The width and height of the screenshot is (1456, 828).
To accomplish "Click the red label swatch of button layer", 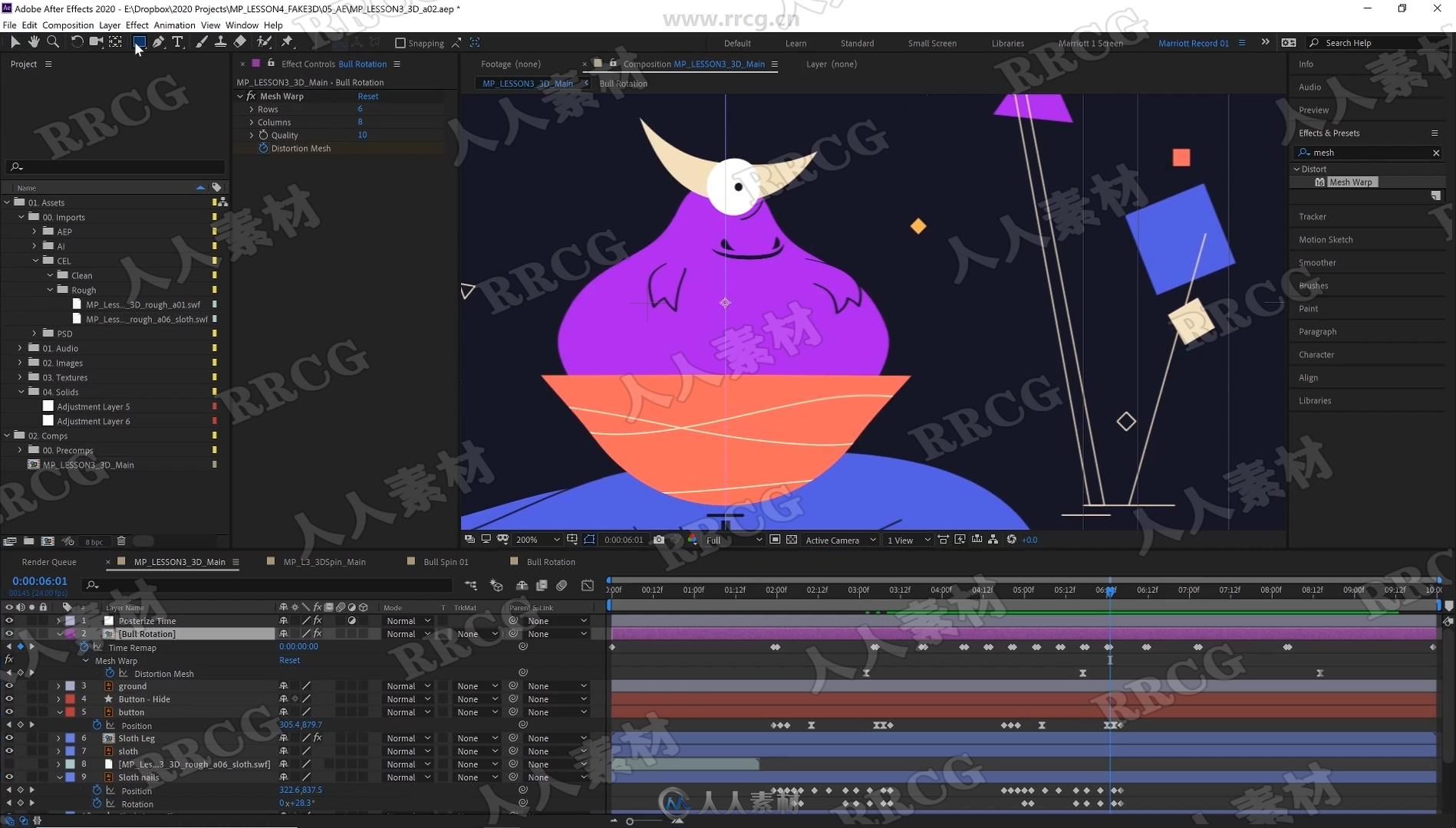I will (70, 712).
